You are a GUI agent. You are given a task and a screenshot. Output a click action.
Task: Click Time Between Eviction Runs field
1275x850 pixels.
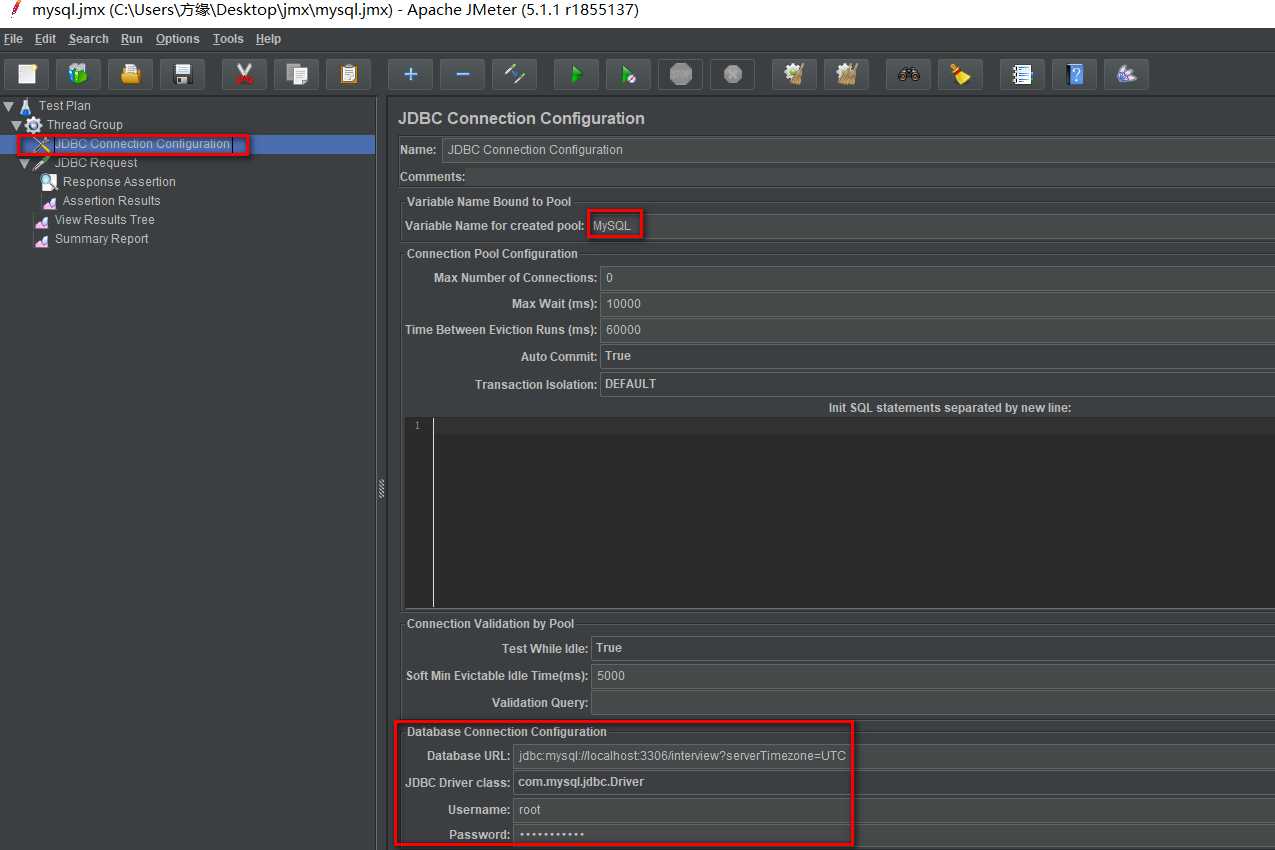coord(937,330)
